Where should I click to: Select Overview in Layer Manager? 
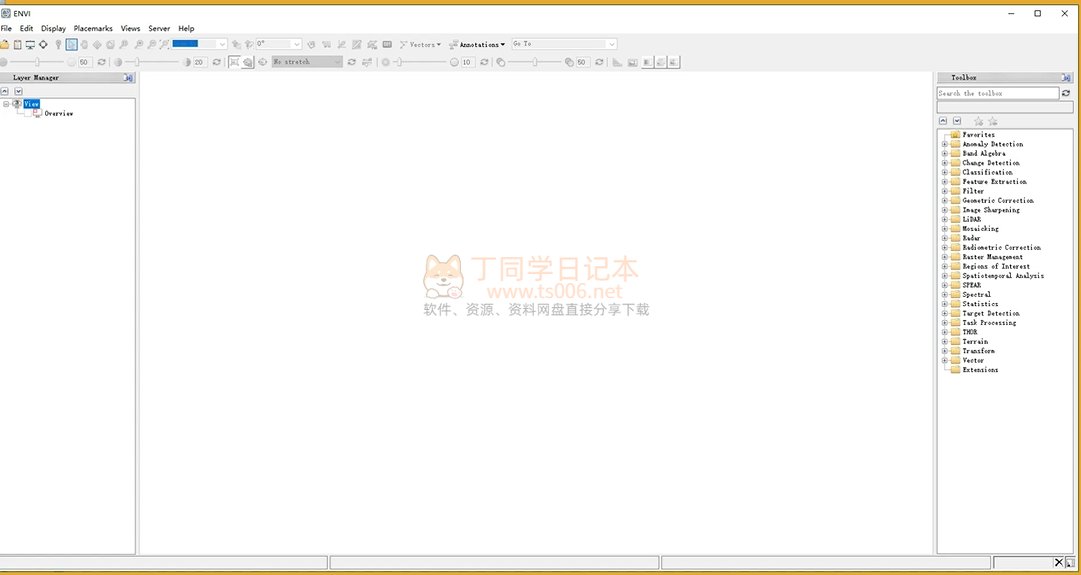coord(59,114)
